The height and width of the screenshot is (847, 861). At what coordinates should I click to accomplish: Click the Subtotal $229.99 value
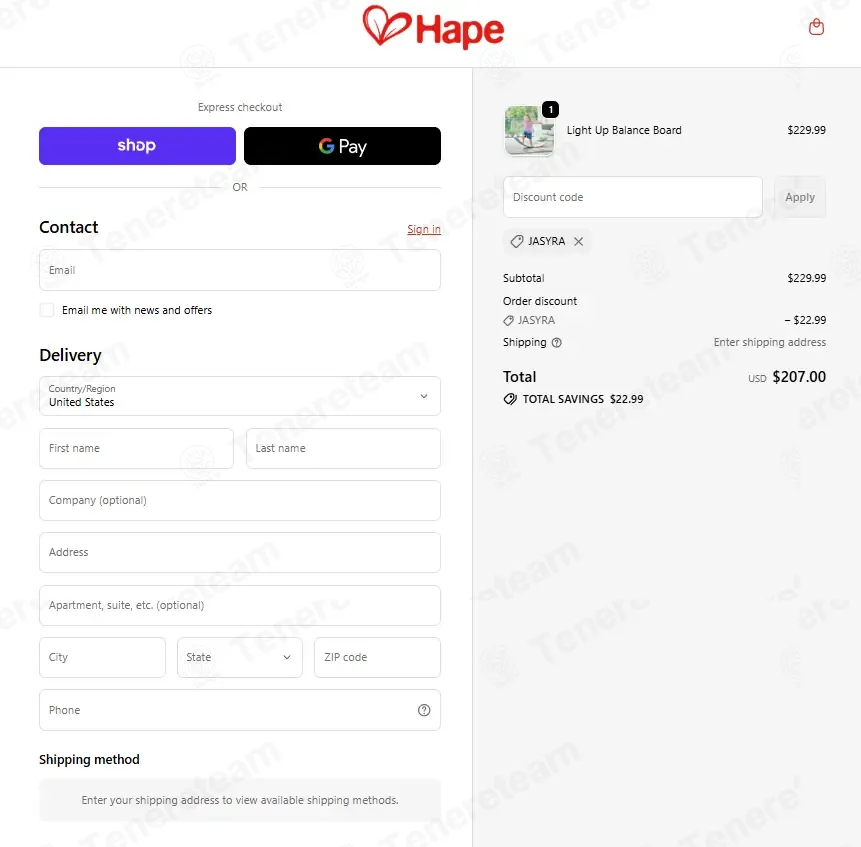[x=807, y=278]
